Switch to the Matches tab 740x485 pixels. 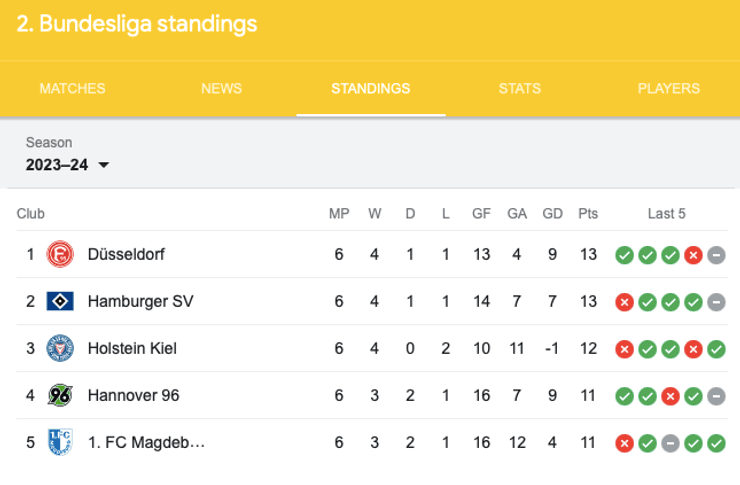click(72, 88)
